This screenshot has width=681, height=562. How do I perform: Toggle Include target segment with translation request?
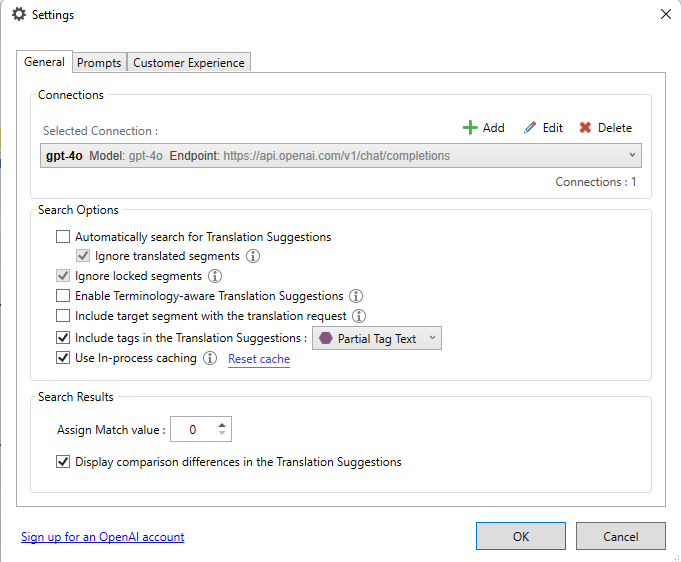pos(64,316)
